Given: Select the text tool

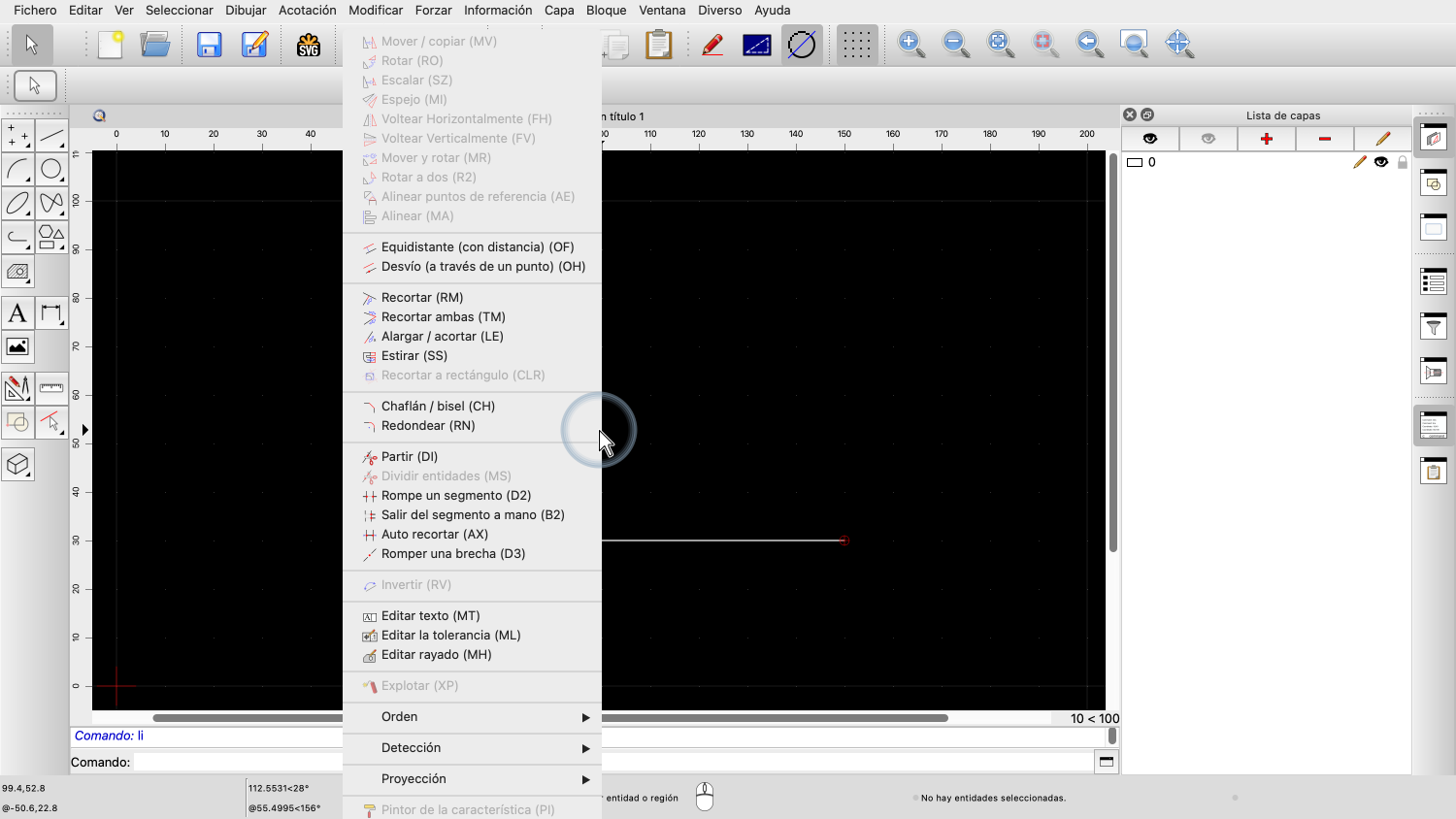Looking at the screenshot, I should point(17,313).
